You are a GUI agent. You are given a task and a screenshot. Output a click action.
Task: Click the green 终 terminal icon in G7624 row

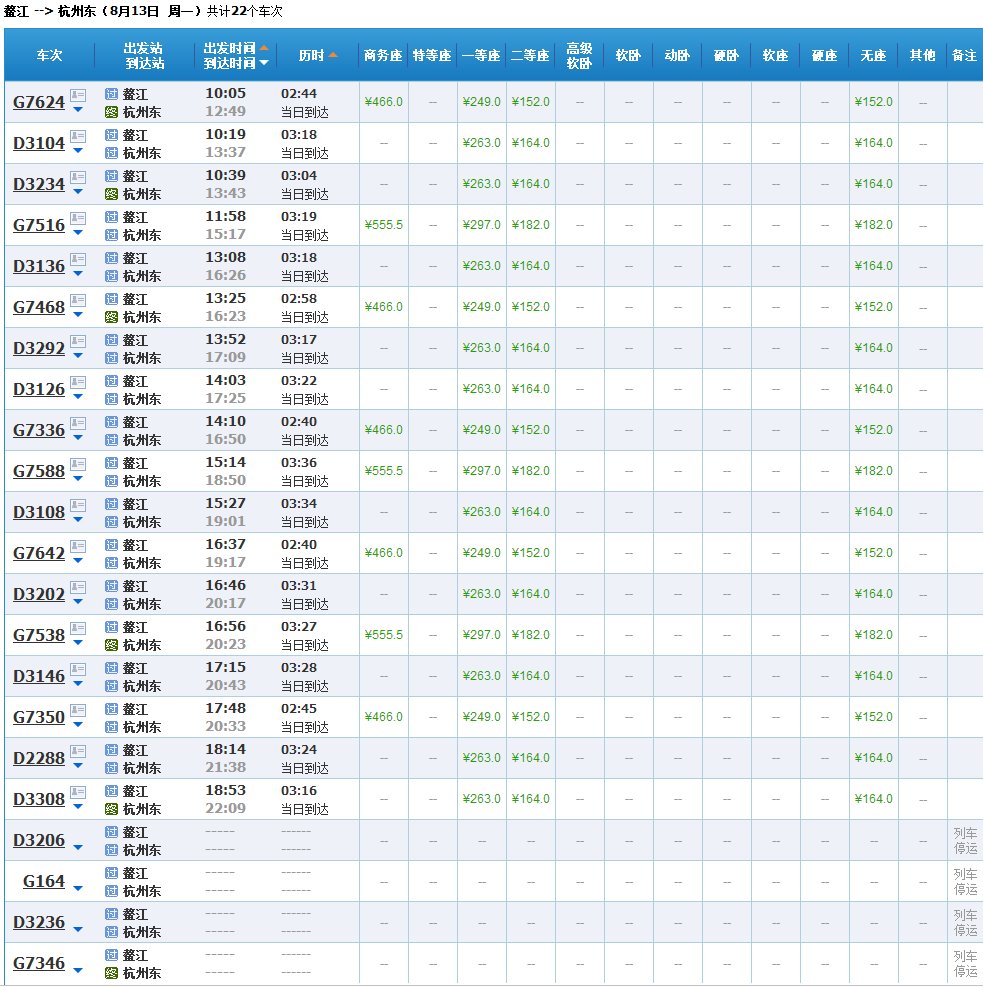pos(111,112)
